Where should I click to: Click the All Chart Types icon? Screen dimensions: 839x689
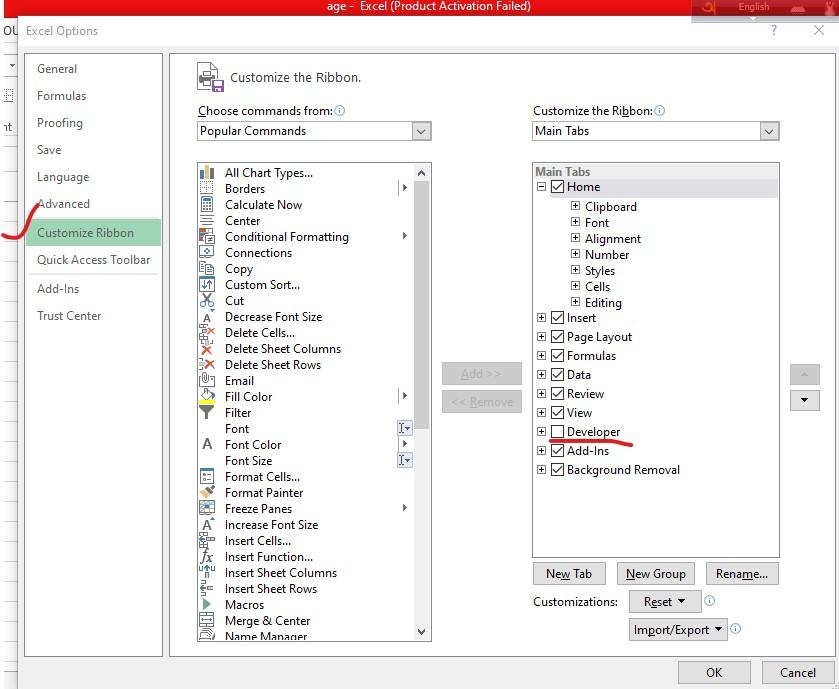(x=207, y=173)
